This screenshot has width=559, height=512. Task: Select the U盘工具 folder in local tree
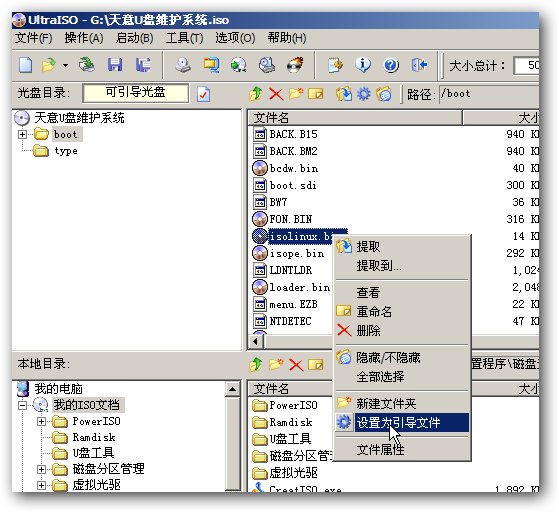tap(93, 453)
